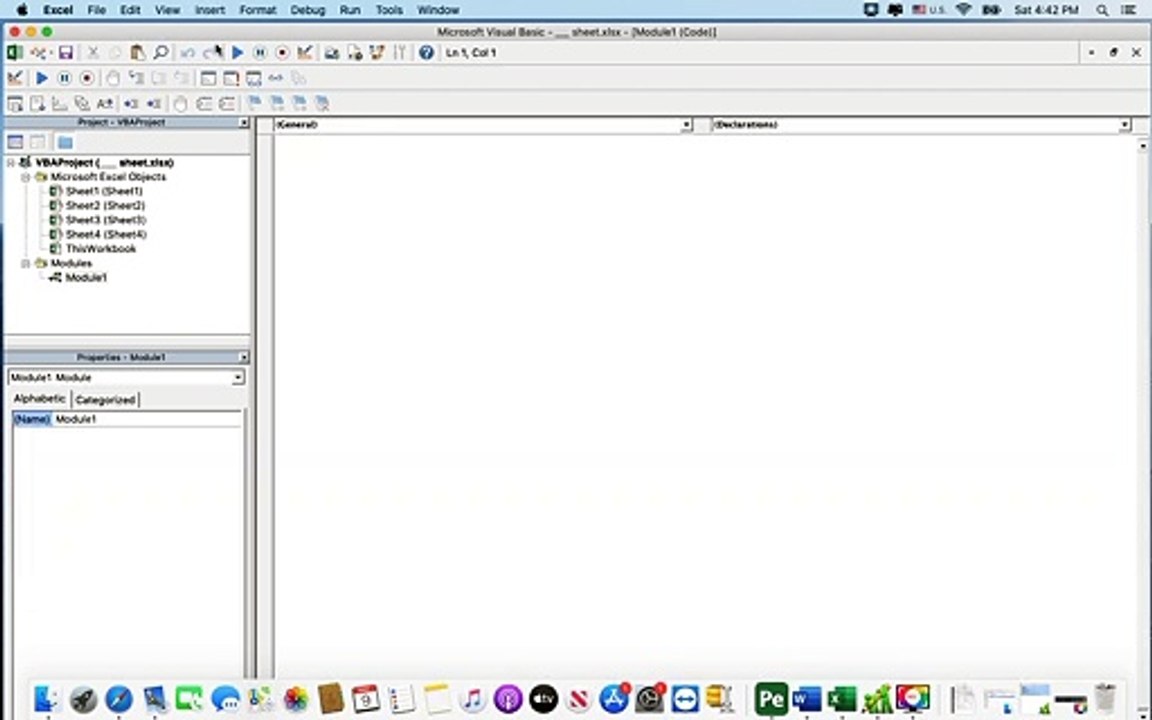Select Sheet1 (Sheet1) in project tree

coord(104,191)
